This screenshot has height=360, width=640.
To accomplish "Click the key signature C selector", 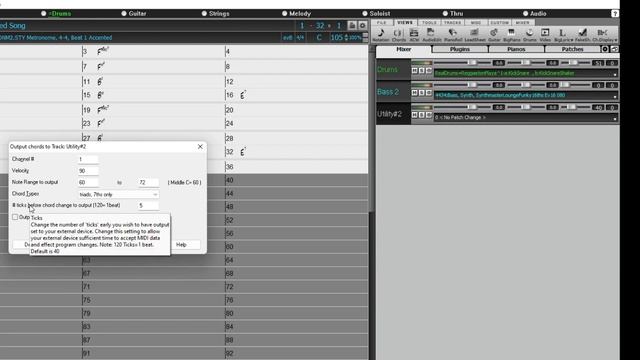I will click(319, 38).
